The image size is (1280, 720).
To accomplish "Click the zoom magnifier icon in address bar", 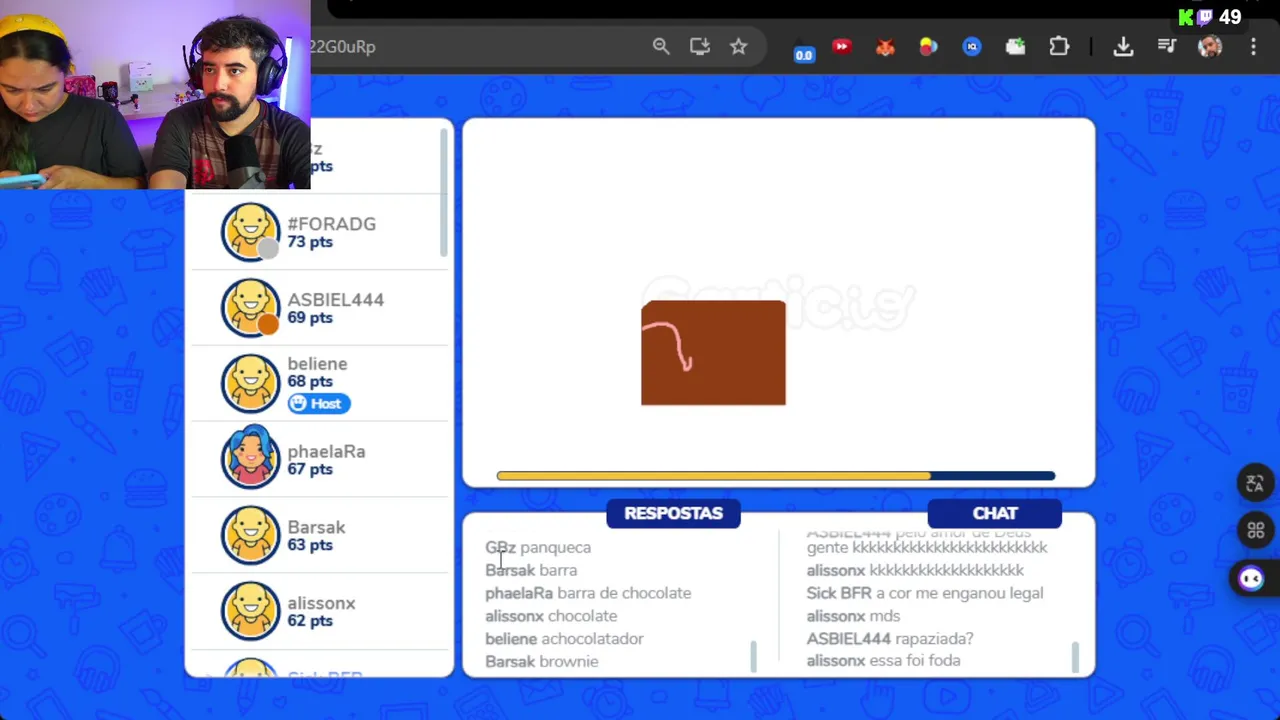I will point(661,46).
